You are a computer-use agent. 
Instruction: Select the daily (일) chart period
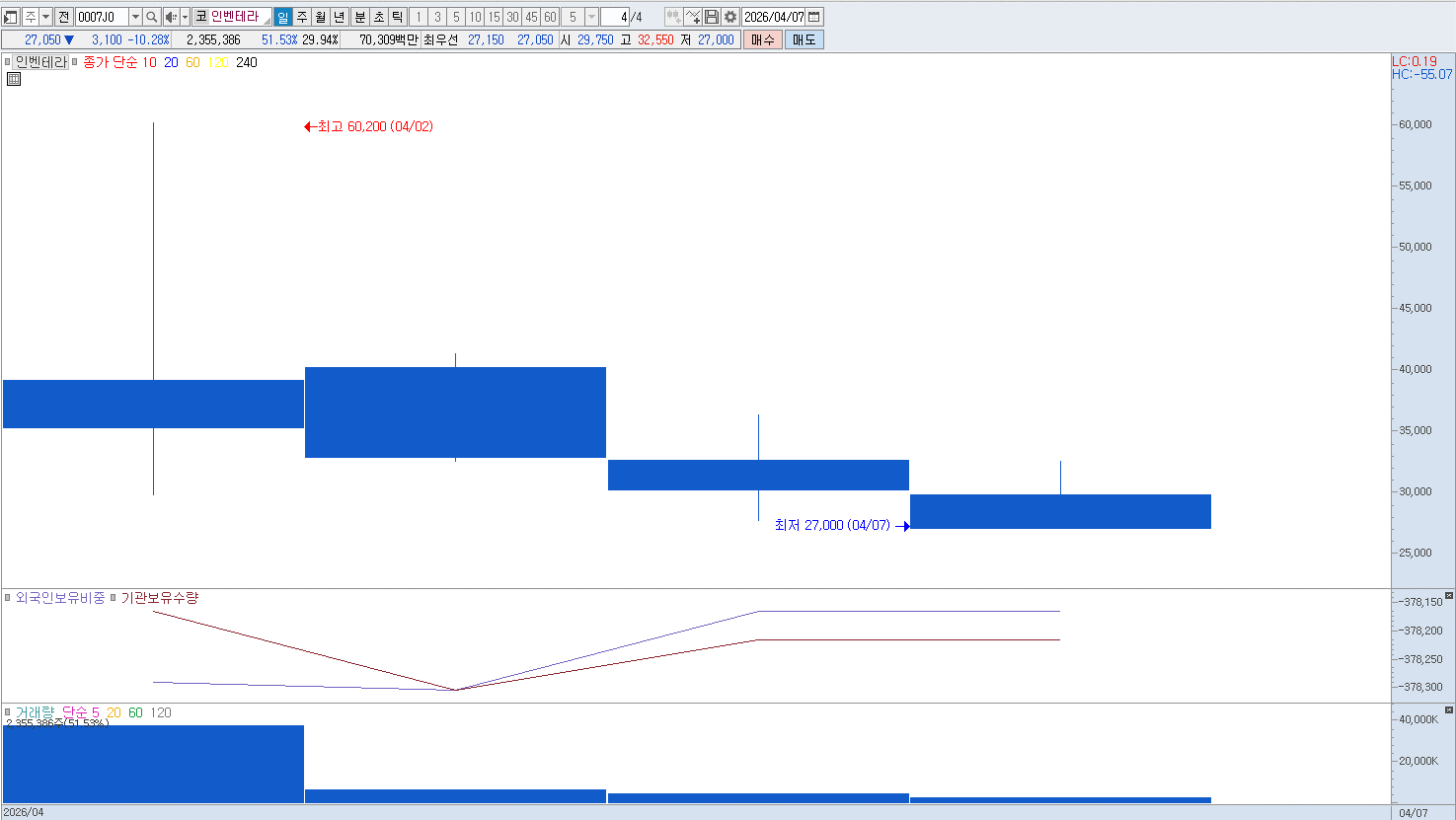tap(283, 17)
